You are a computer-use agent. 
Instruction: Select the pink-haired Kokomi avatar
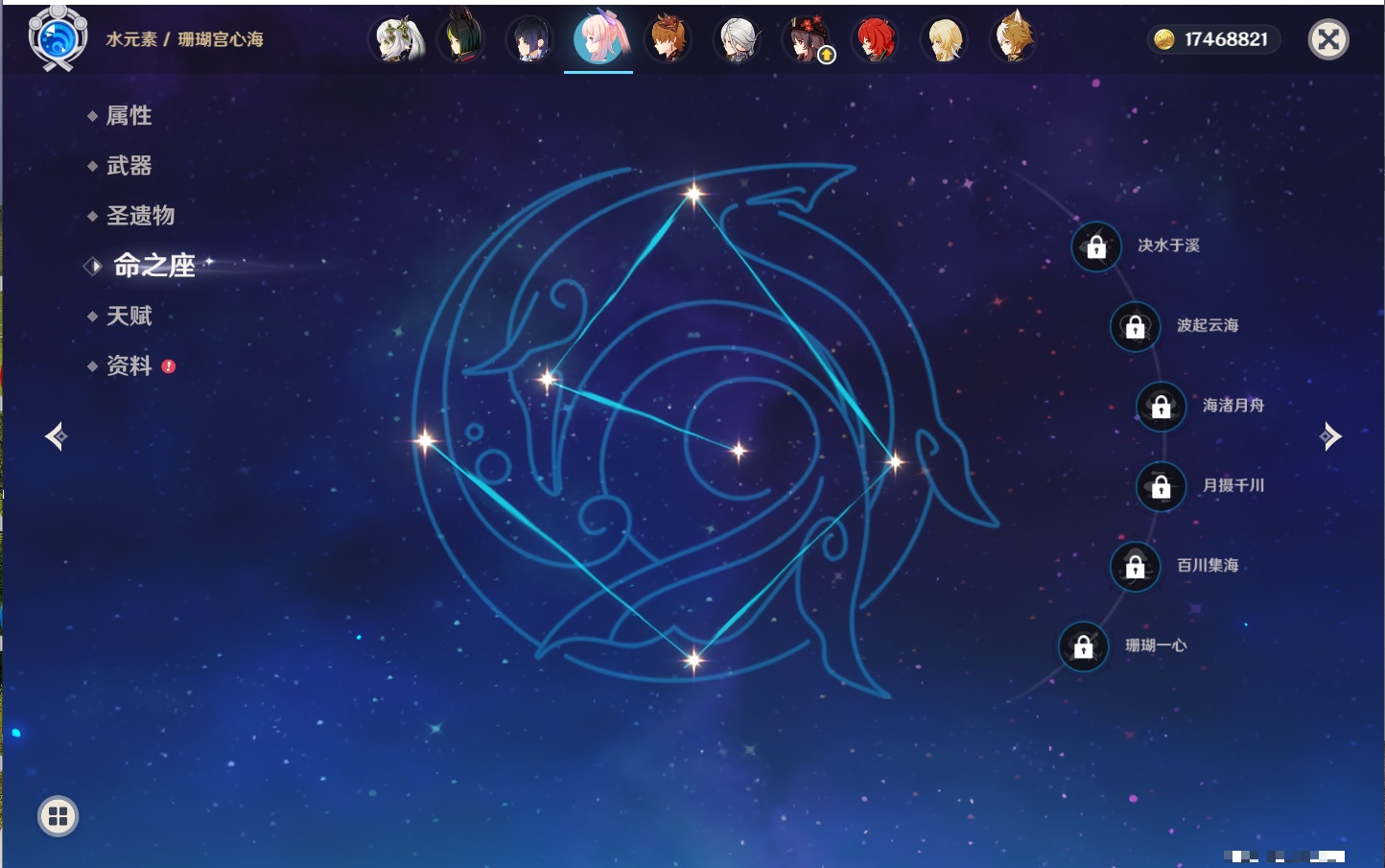[x=599, y=38]
